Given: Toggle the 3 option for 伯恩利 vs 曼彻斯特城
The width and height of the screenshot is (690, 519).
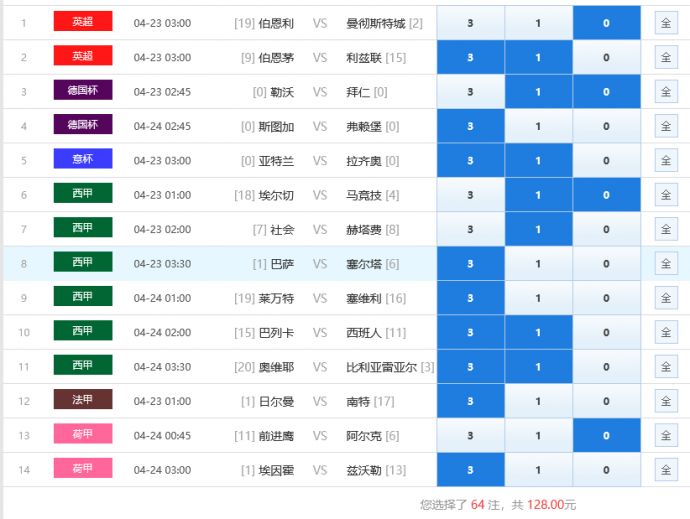Looking at the screenshot, I should (x=470, y=23).
